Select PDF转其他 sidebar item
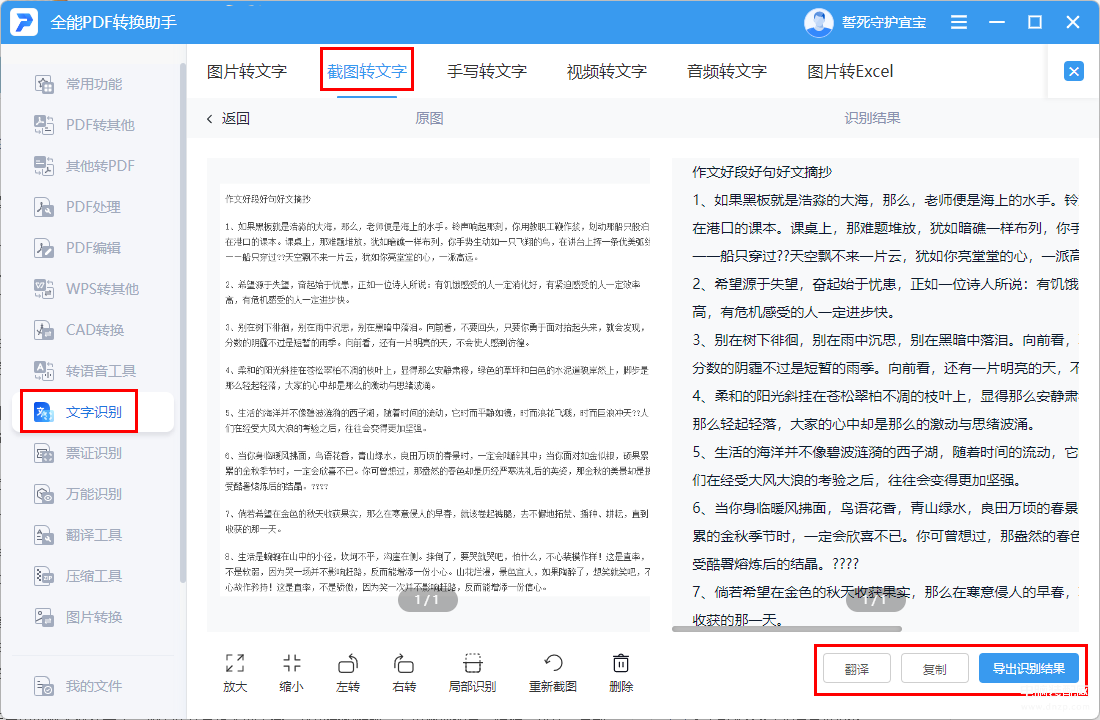The width and height of the screenshot is (1100, 720). point(84,125)
